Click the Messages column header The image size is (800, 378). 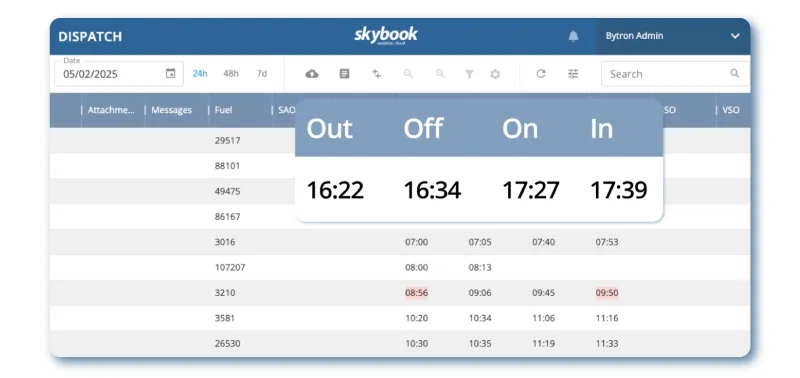tap(171, 110)
